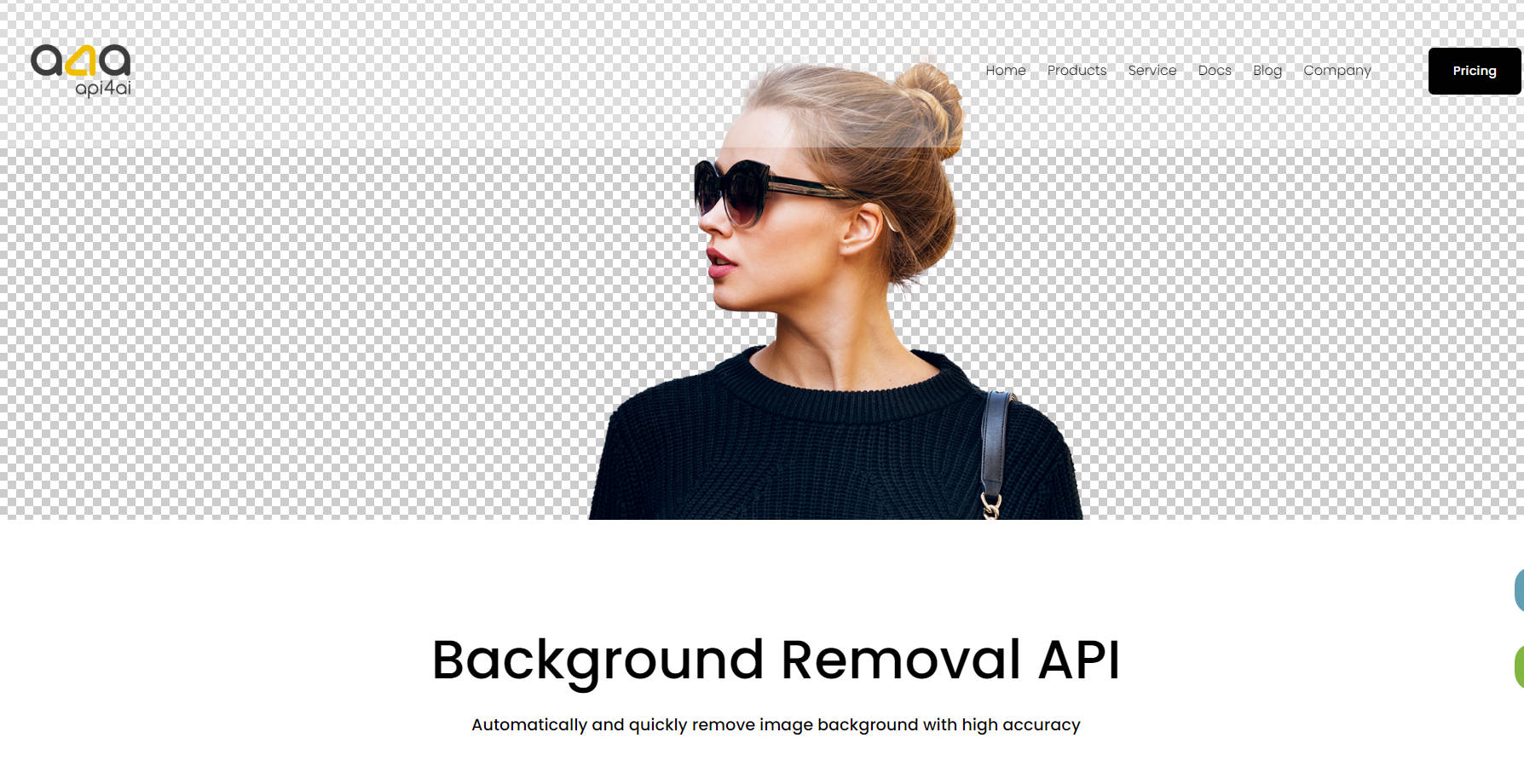The image size is (1524, 784).
Task: Open the Products navigation menu
Action: [1077, 71]
